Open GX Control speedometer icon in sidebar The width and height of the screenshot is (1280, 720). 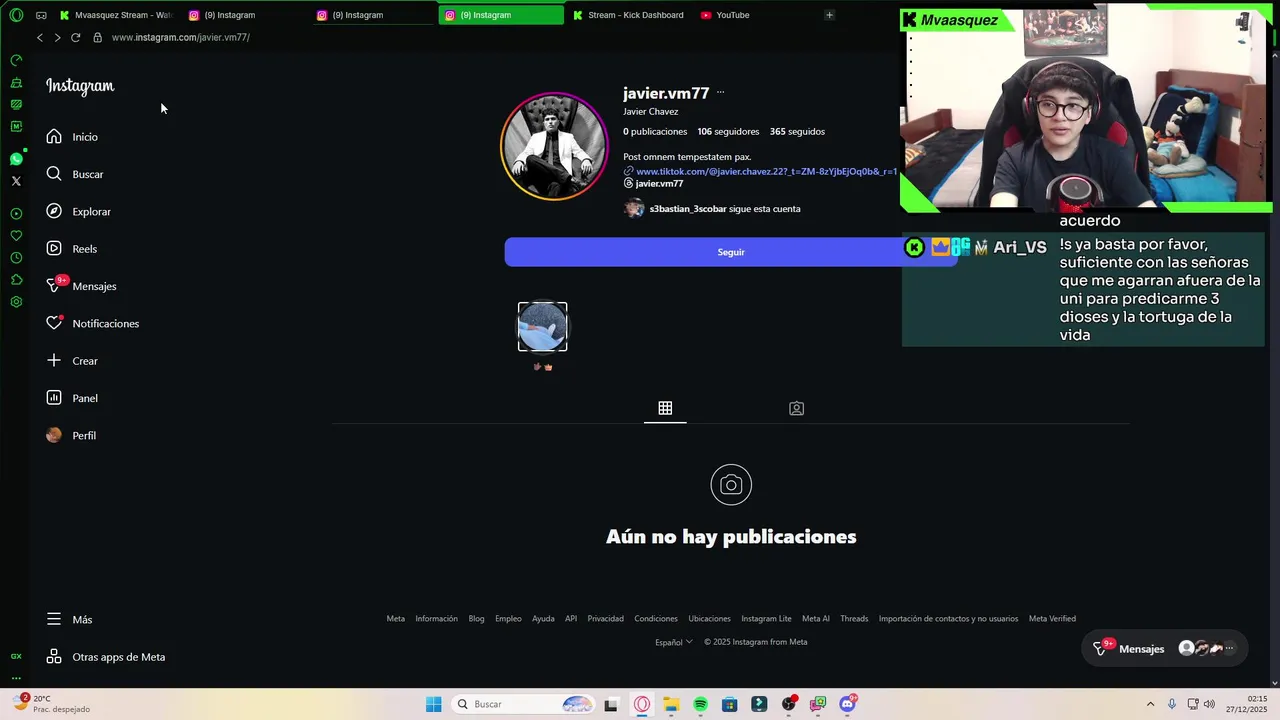[x=16, y=61]
